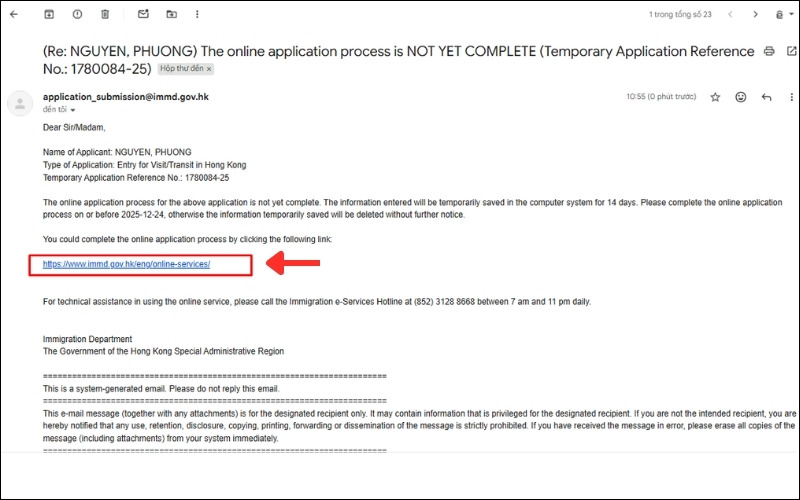Screen dimensions: 800x500
Task: Click the '1 trong tổng số 23' counter
Action: tap(680, 14)
